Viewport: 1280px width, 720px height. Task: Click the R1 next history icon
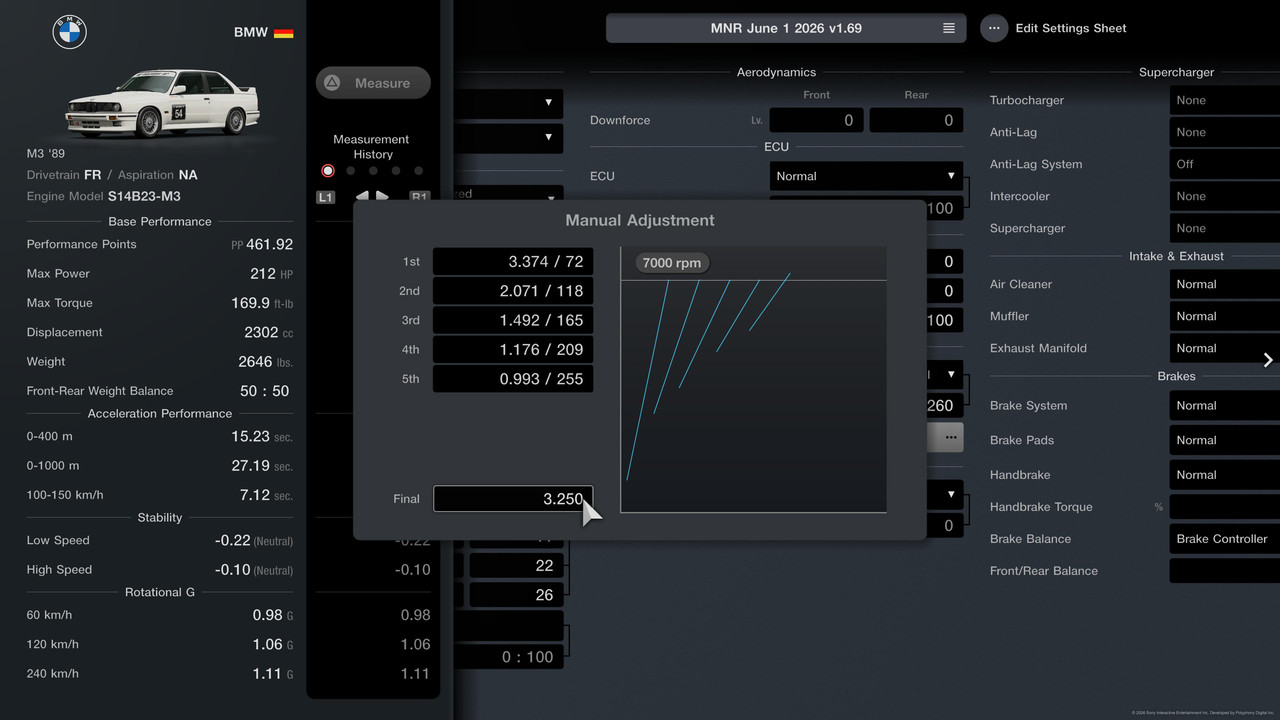coord(419,197)
